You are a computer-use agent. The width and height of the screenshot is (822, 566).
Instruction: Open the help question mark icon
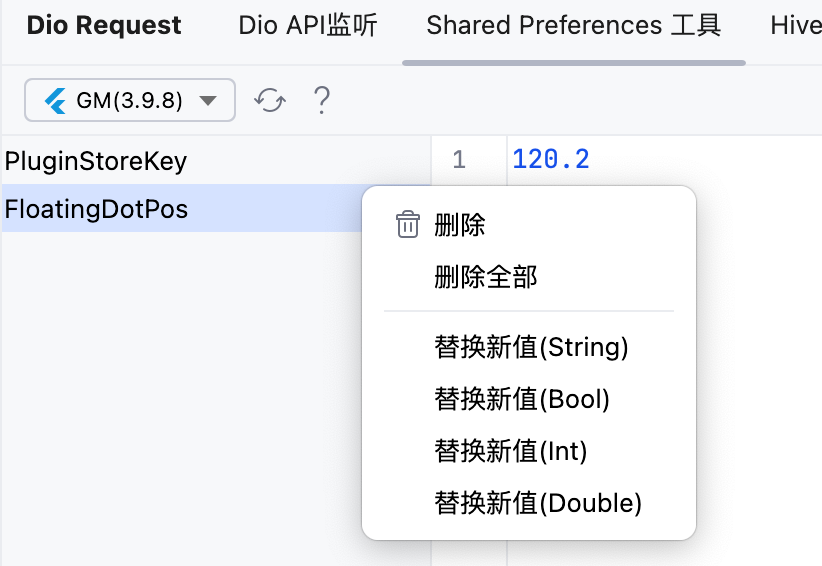click(x=321, y=100)
